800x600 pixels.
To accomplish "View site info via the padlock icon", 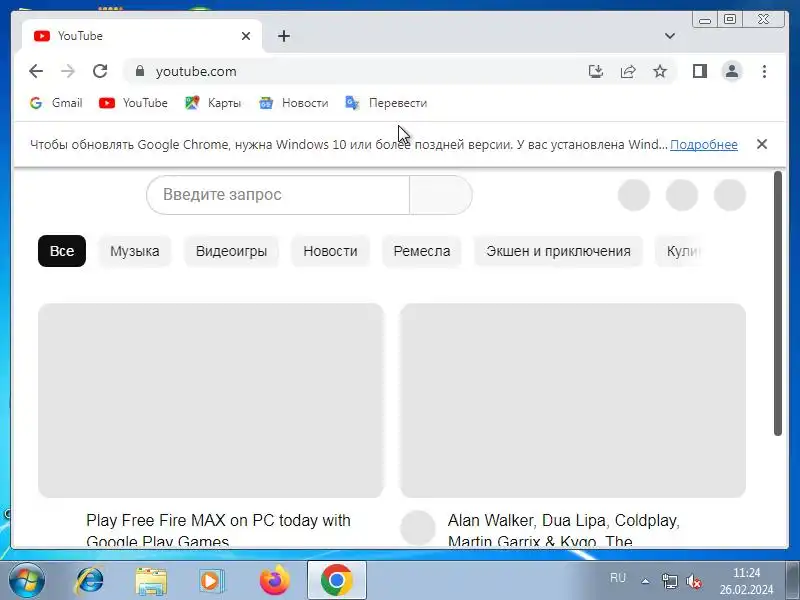I will click(x=140, y=71).
